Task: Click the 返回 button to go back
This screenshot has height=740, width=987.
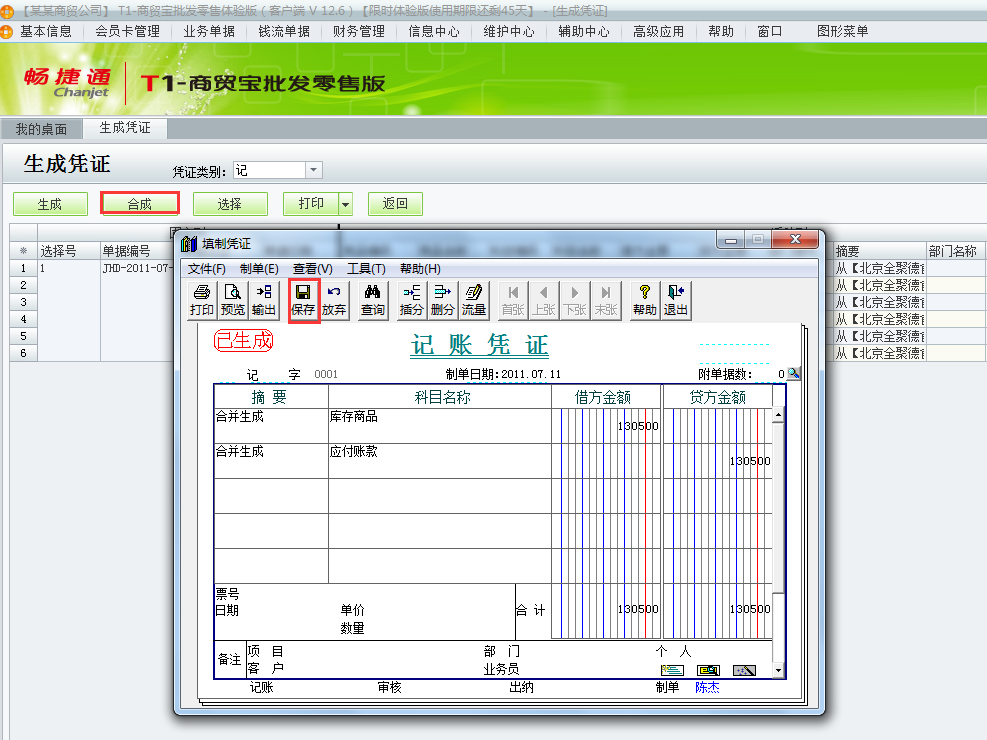Action: [394, 203]
